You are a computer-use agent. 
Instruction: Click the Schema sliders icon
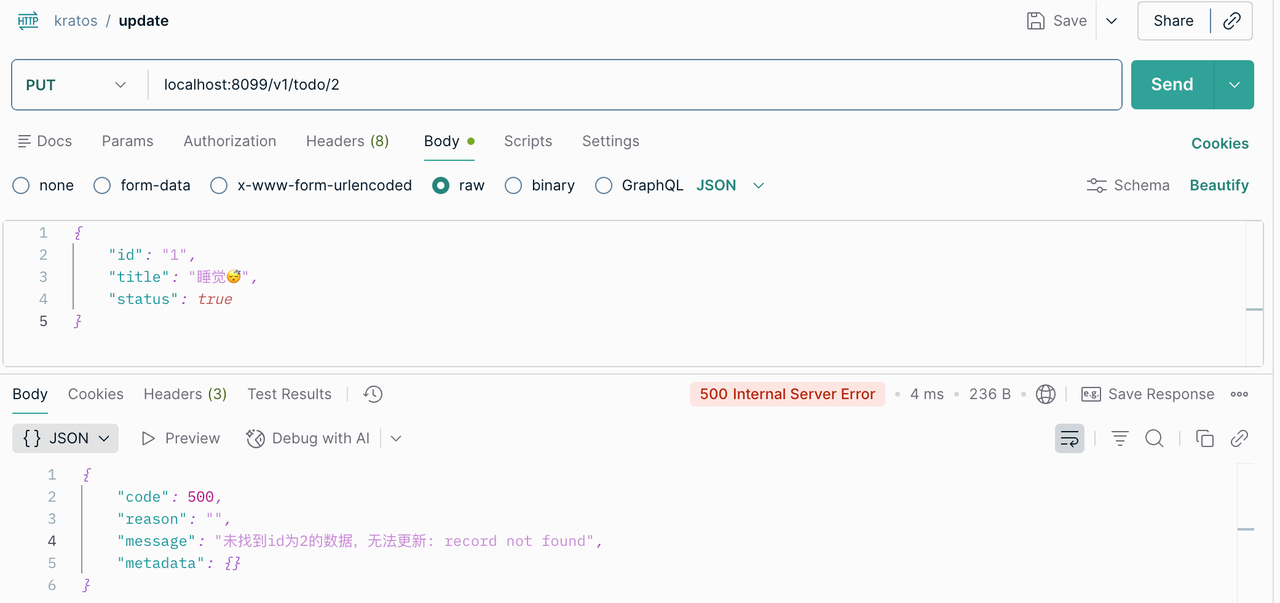1097,185
